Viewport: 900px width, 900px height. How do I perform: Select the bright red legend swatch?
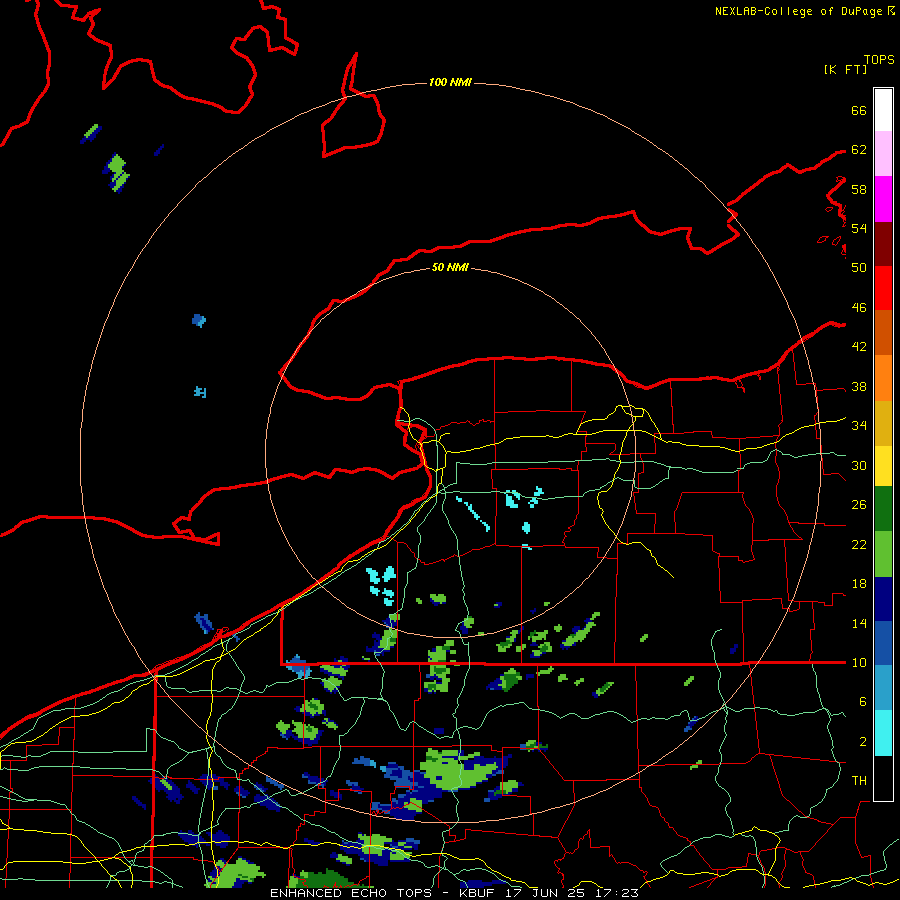883,288
